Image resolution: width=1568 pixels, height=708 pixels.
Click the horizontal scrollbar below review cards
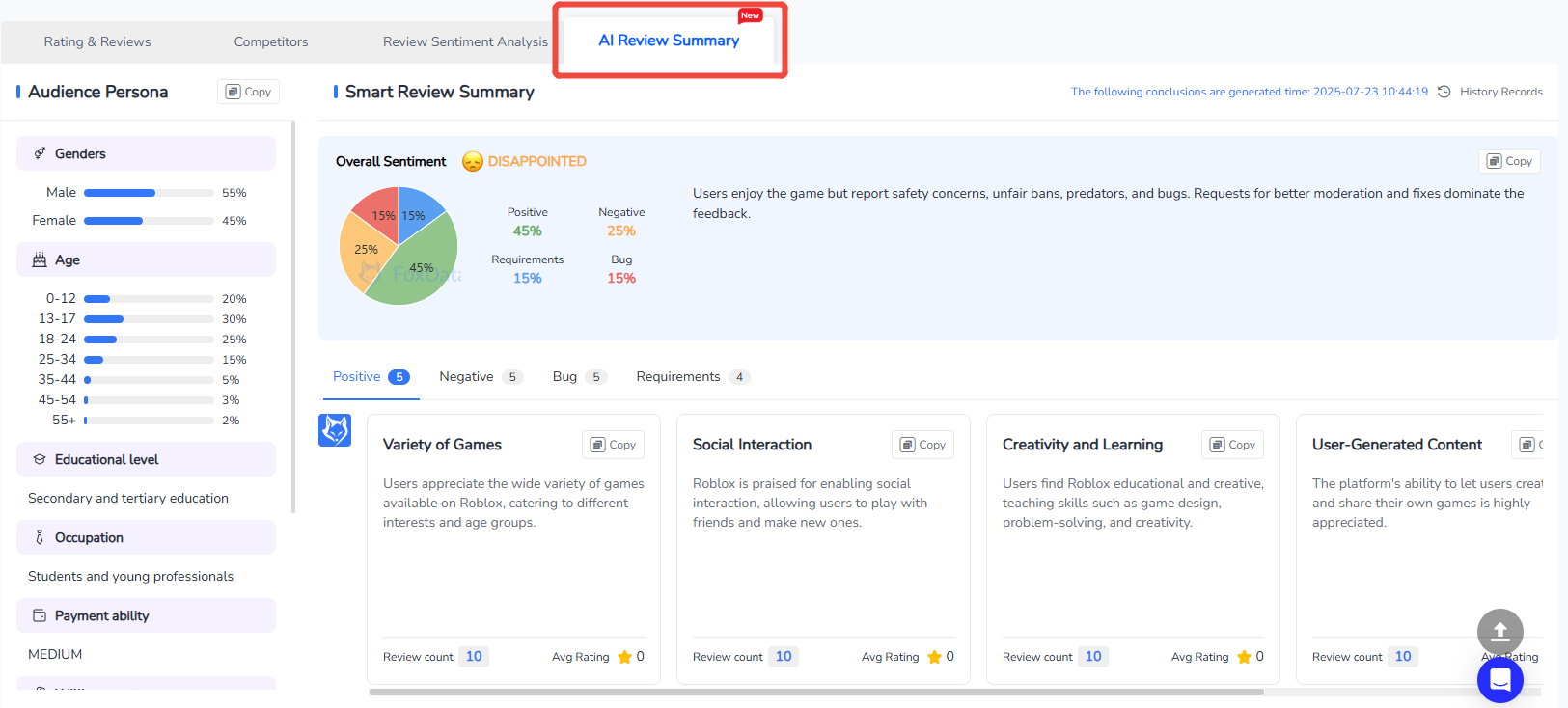coord(815,692)
